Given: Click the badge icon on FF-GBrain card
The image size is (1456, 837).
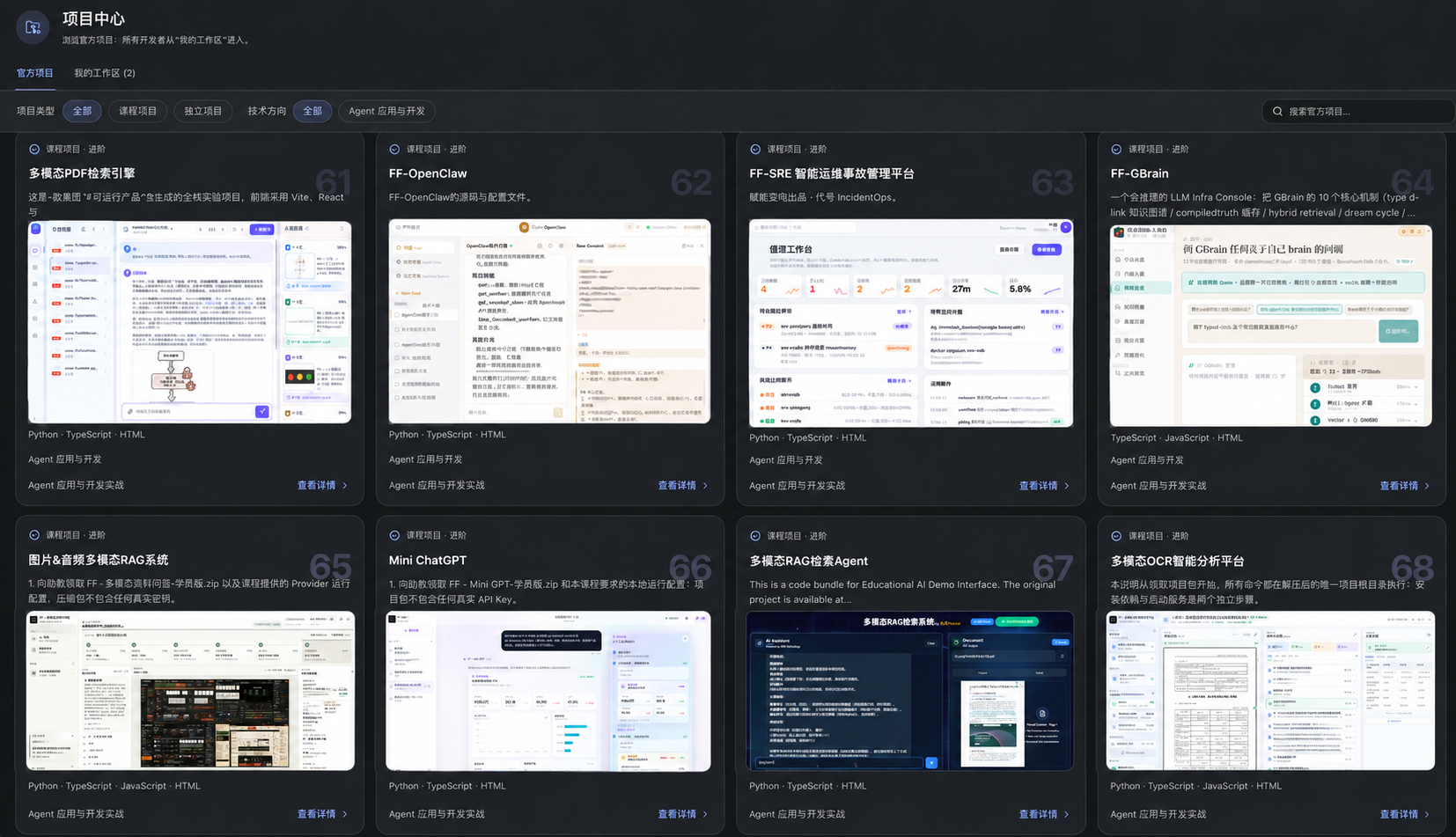Looking at the screenshot, I should pos(1116,150).
